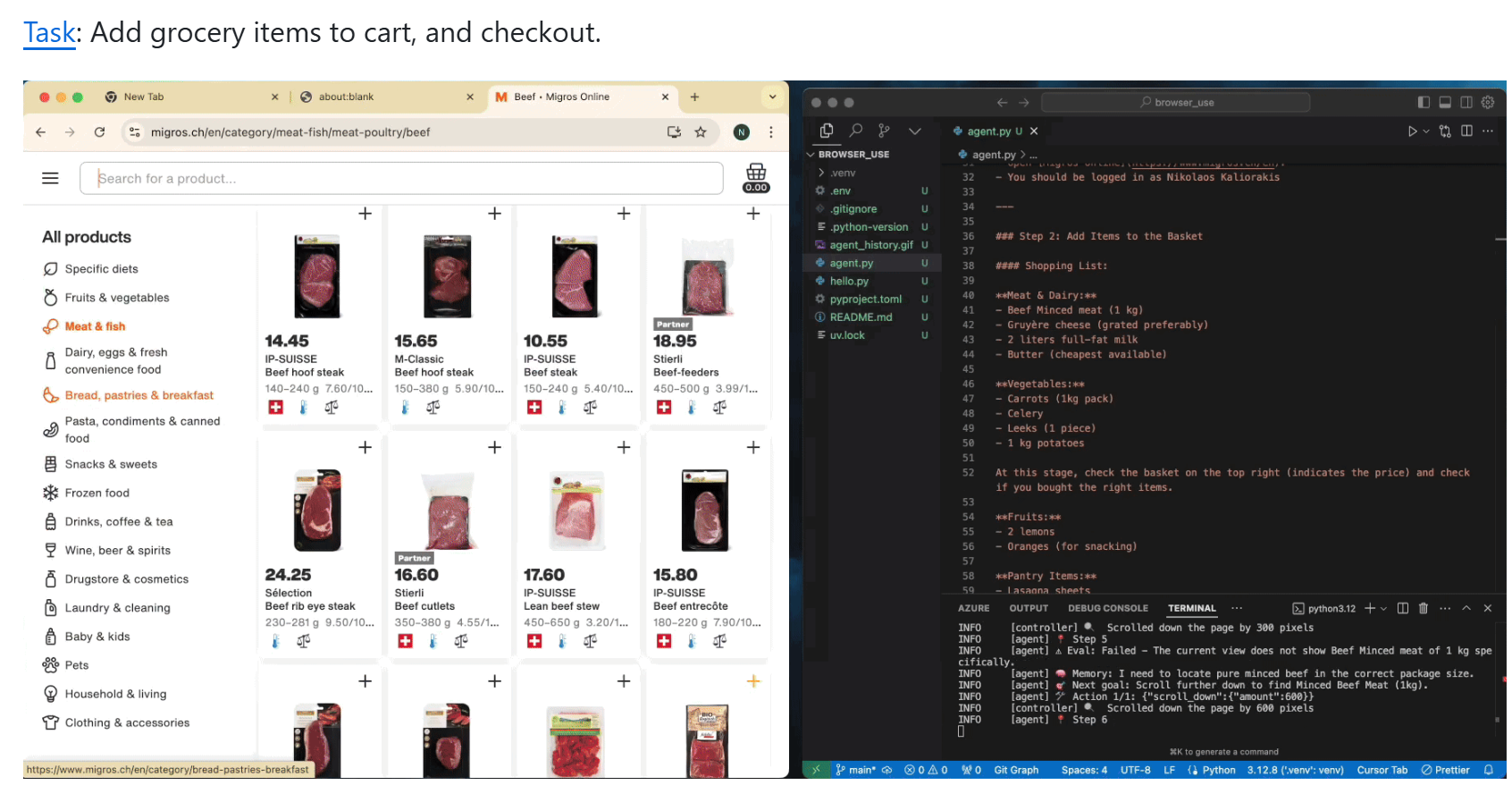
Task: Click the install app icon in address bar
Action: (674, 132)
